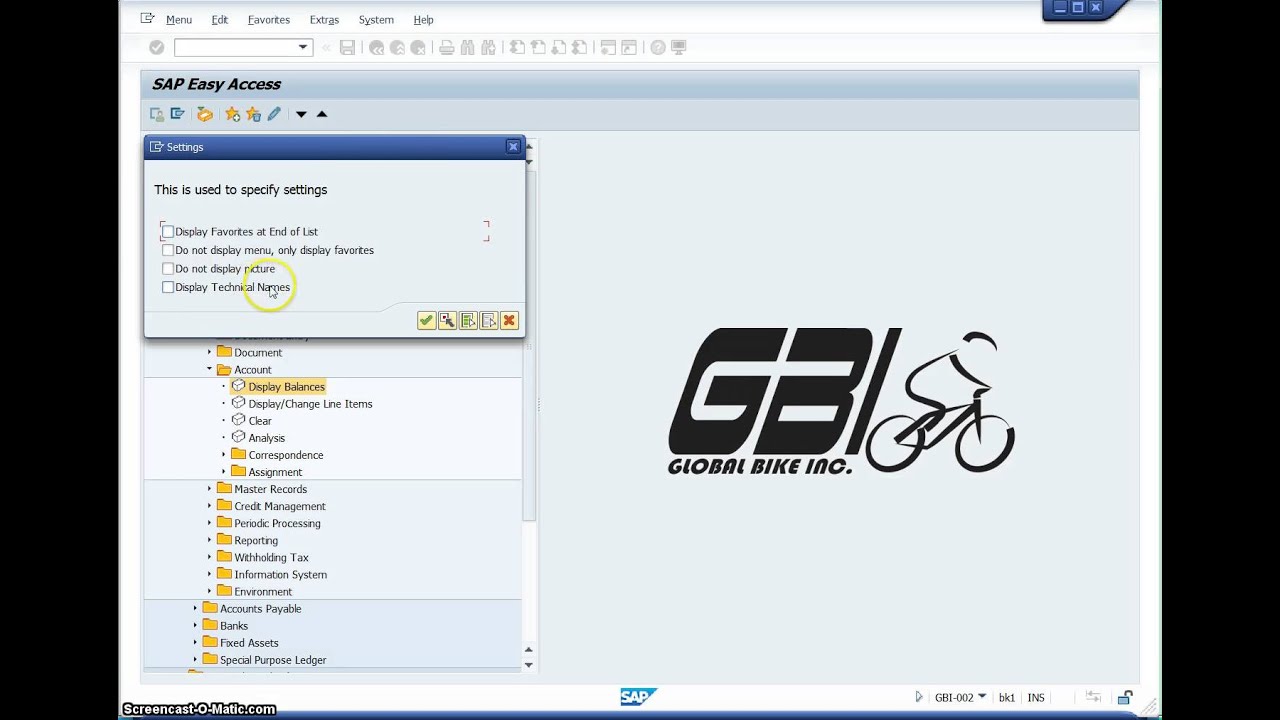
Task: Expand the Fixed Assets folder
Action: pos(196,643)
